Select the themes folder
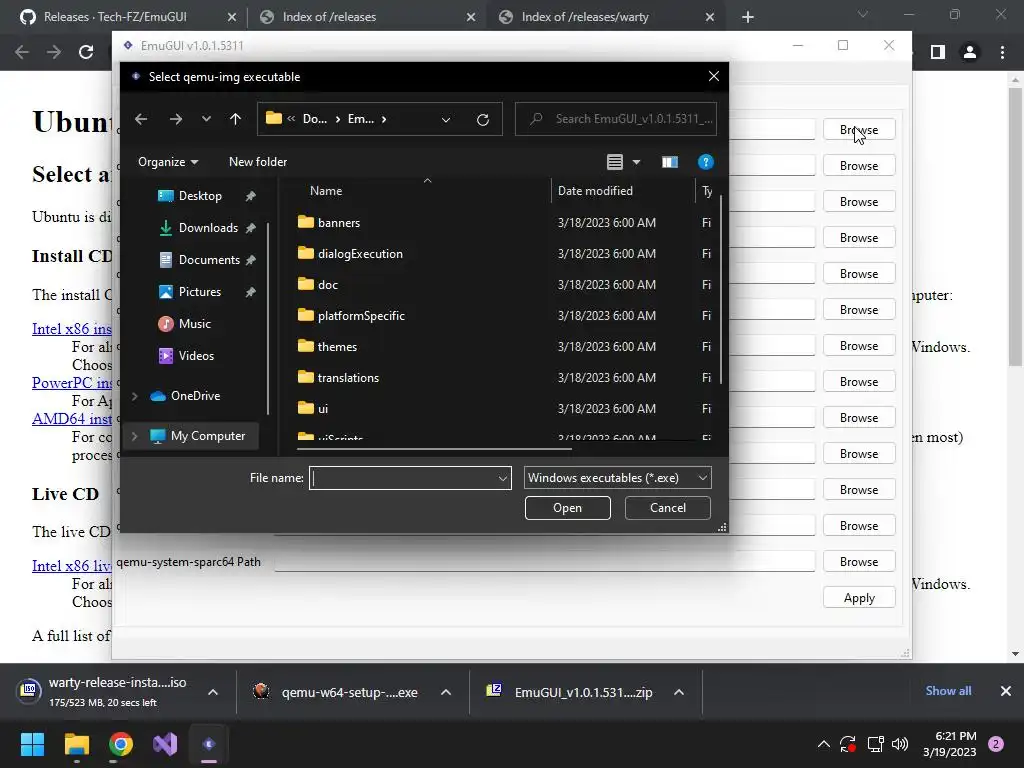 [337, 347]
